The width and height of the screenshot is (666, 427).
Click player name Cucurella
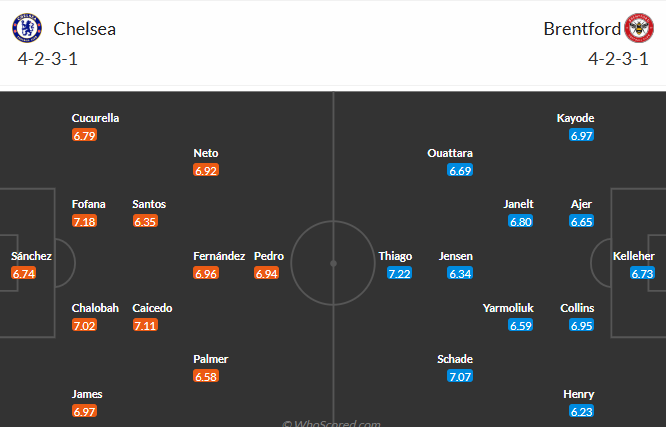point(96,118)
